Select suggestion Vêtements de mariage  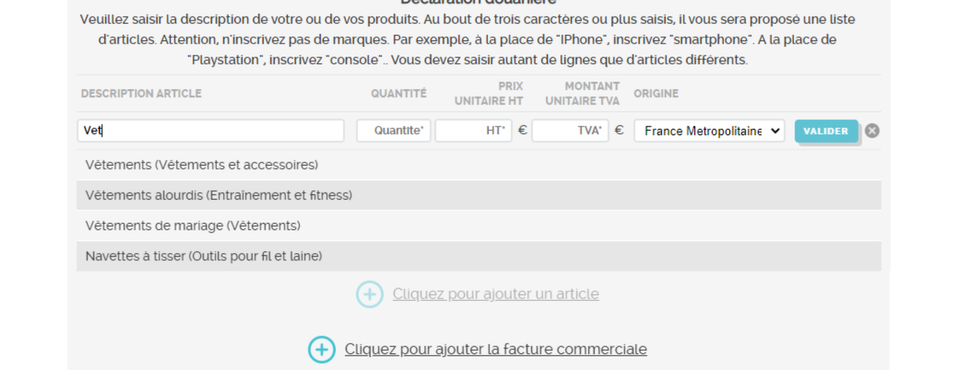point(479,226)
